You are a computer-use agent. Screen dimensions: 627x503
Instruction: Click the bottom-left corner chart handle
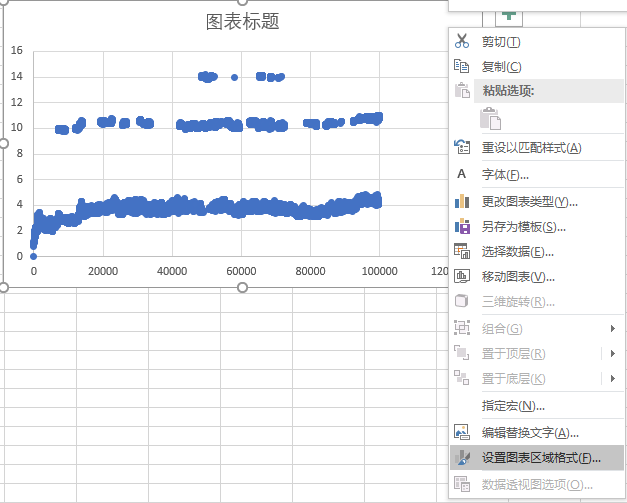coord(4,287)
